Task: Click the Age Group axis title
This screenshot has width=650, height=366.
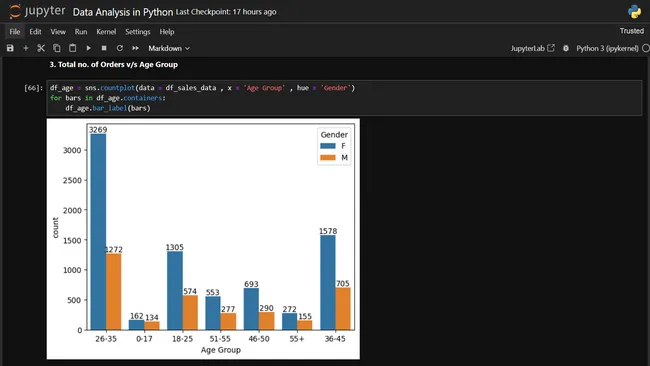Action: point(221,350)
